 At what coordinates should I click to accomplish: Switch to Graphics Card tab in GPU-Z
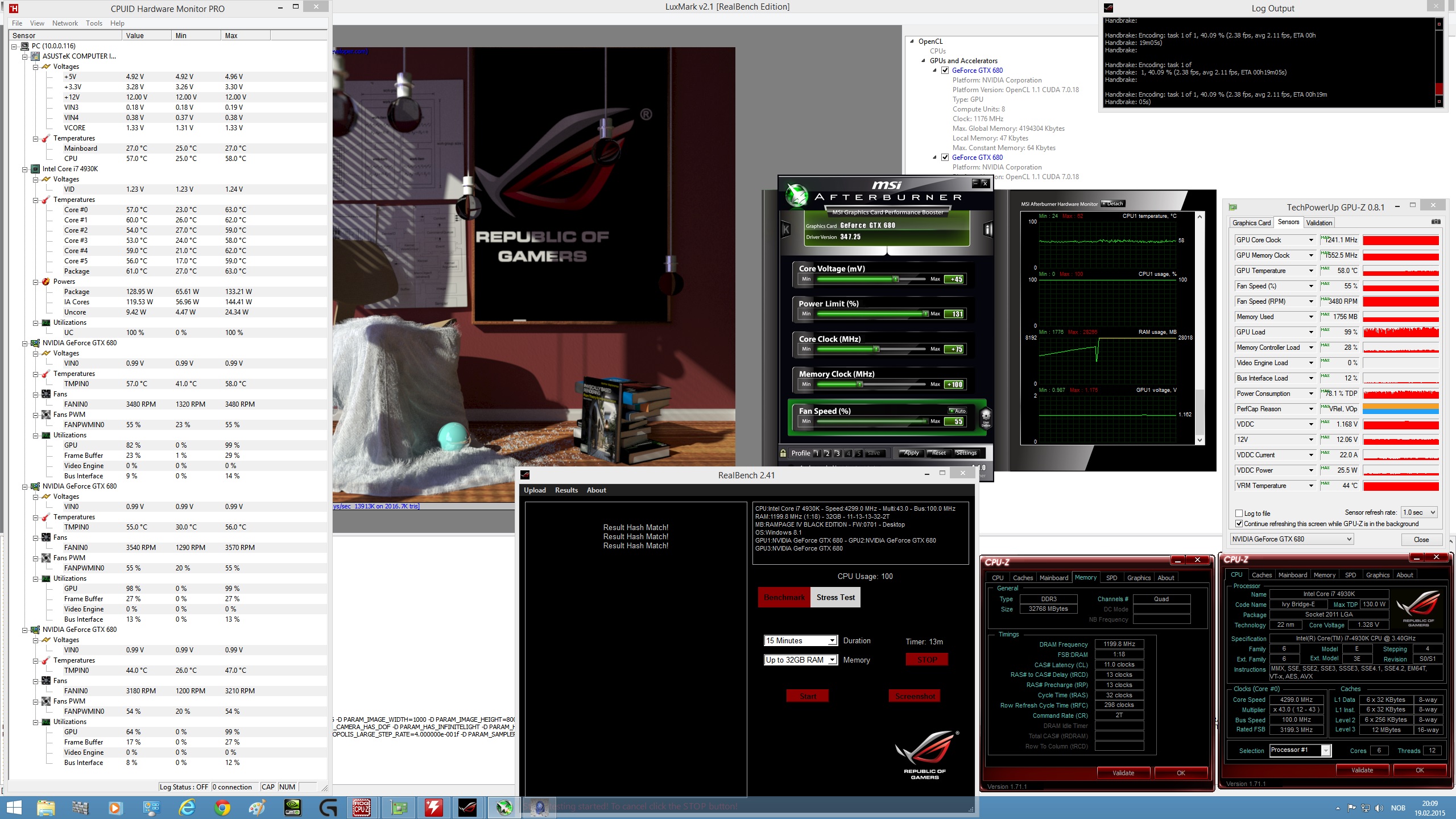coord(1251,223)
